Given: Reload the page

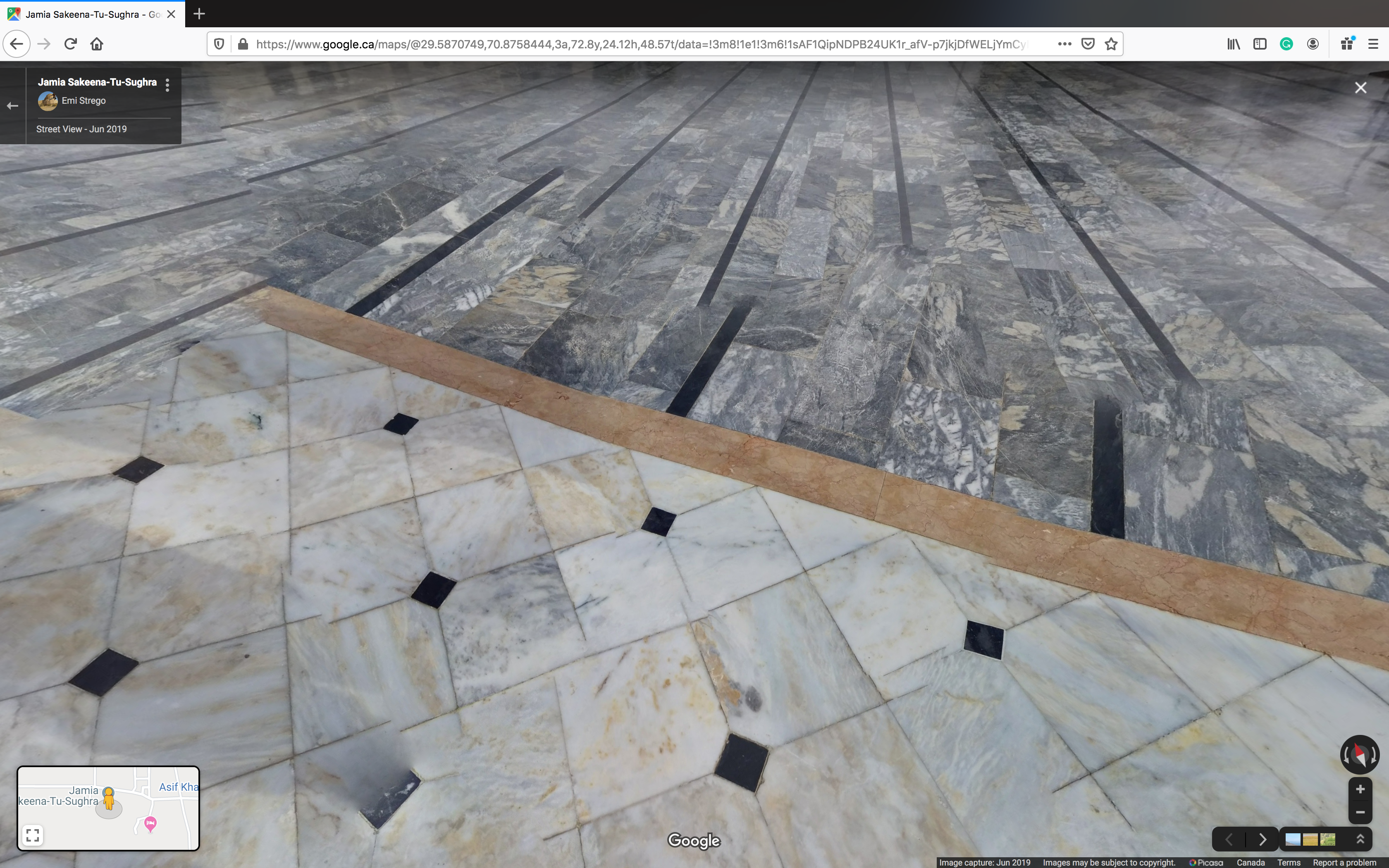Looking at the screenshot, I should pos(70,44).
